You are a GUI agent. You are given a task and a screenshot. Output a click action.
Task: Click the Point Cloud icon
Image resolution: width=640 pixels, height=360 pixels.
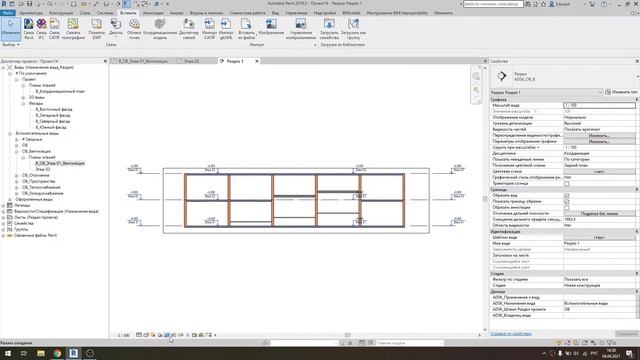[134, 29]
